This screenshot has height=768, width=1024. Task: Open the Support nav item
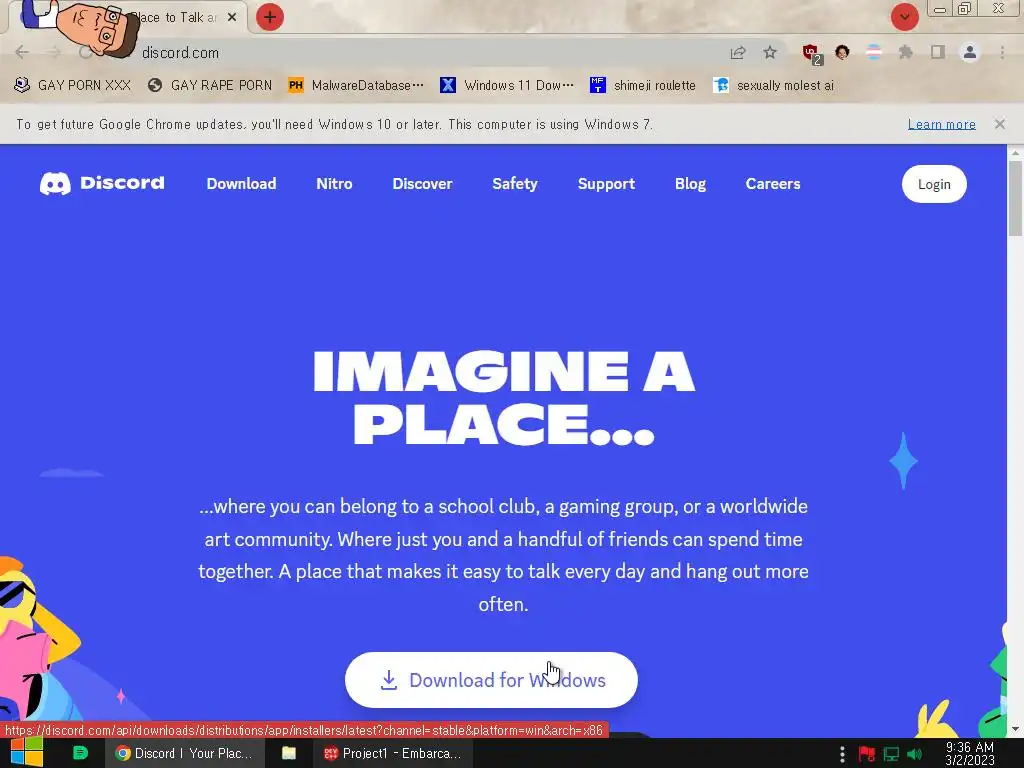click(x=606, y=184)
